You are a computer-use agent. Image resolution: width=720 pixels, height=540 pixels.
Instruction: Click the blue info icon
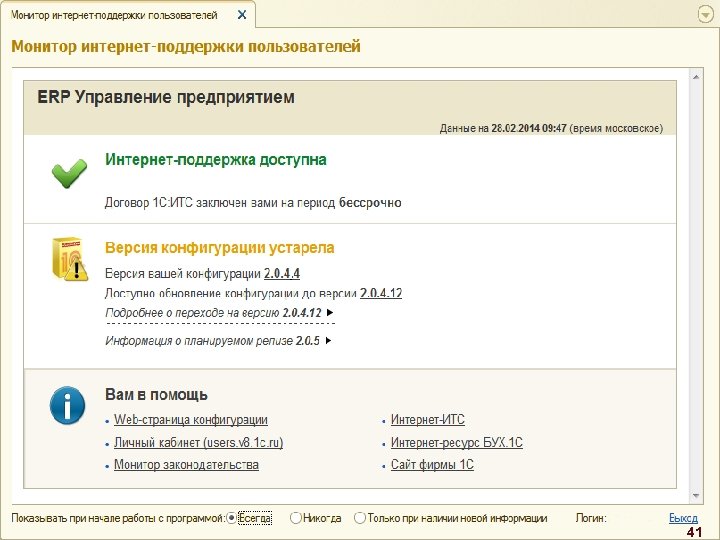68,405
